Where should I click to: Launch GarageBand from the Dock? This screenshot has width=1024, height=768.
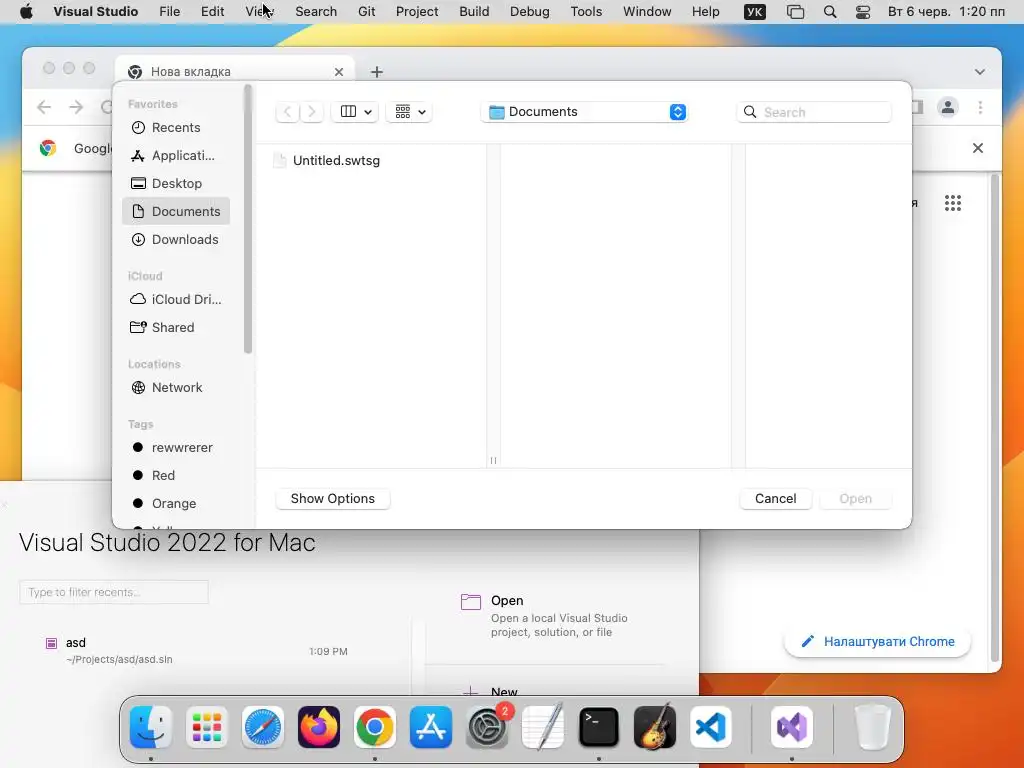(655, 727)
